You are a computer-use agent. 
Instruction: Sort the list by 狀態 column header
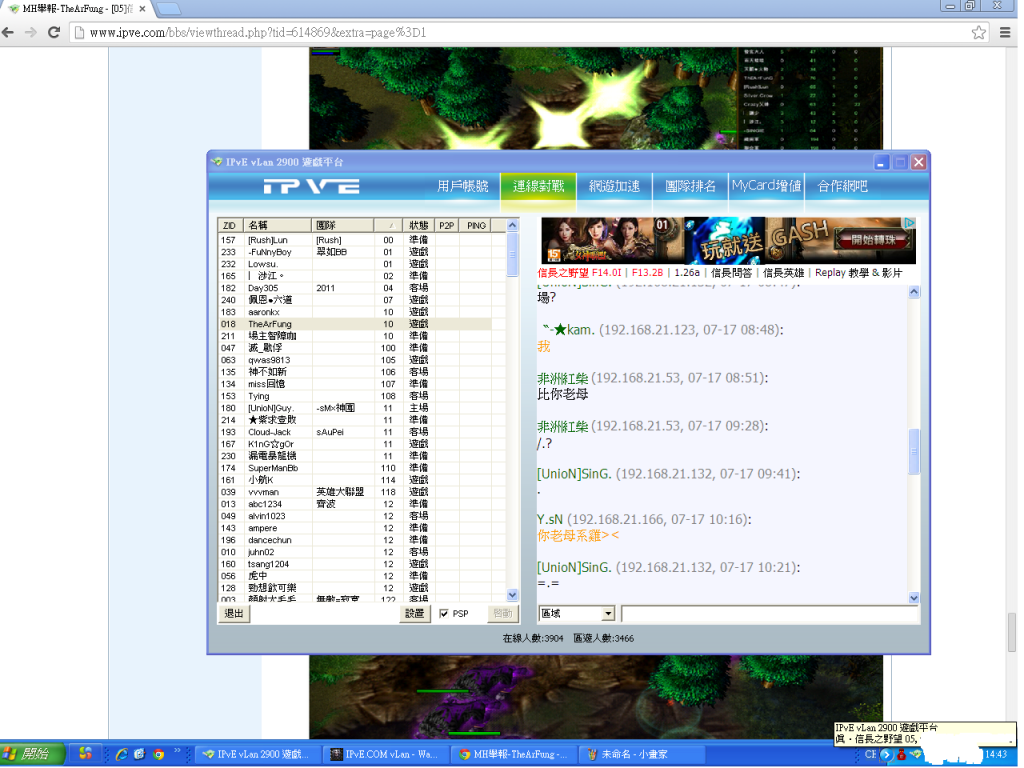[x=419, y=225]
